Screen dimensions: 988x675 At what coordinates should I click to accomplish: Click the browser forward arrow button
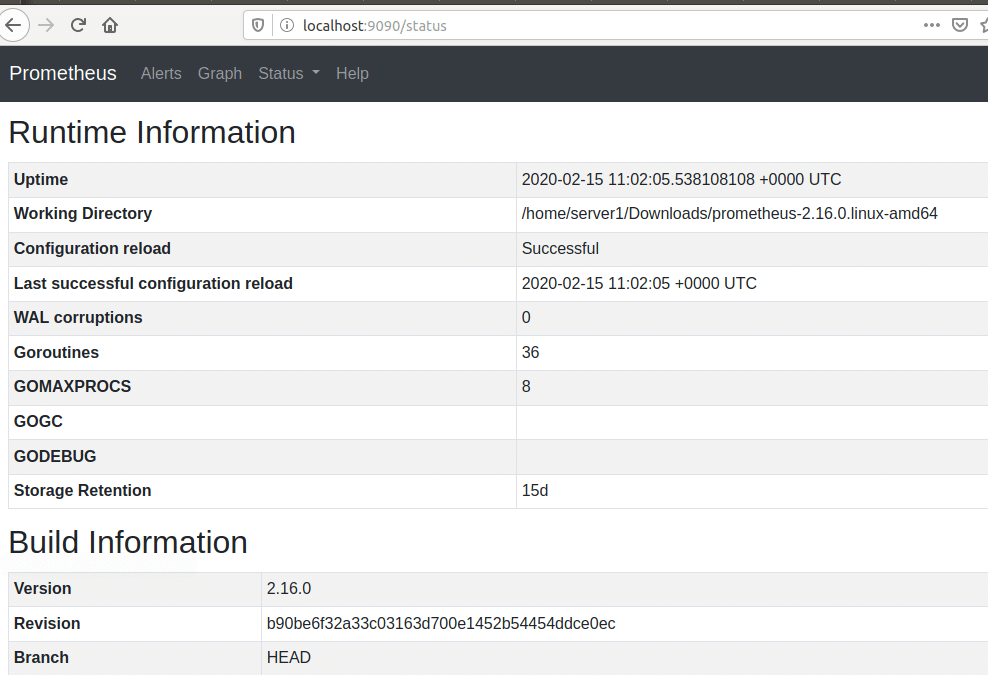[x=46, y=25]
